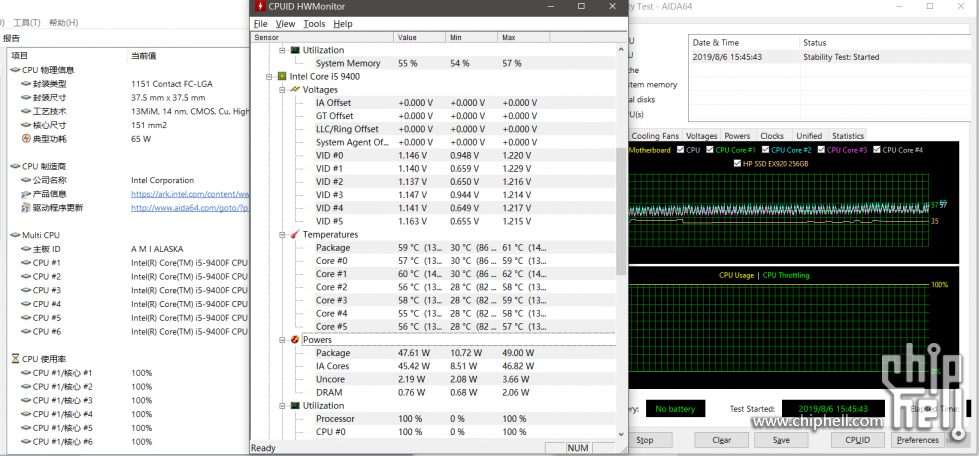
Task: Click the 封装类型 row icon in AIDA64
Action: (x=26, y=84)
